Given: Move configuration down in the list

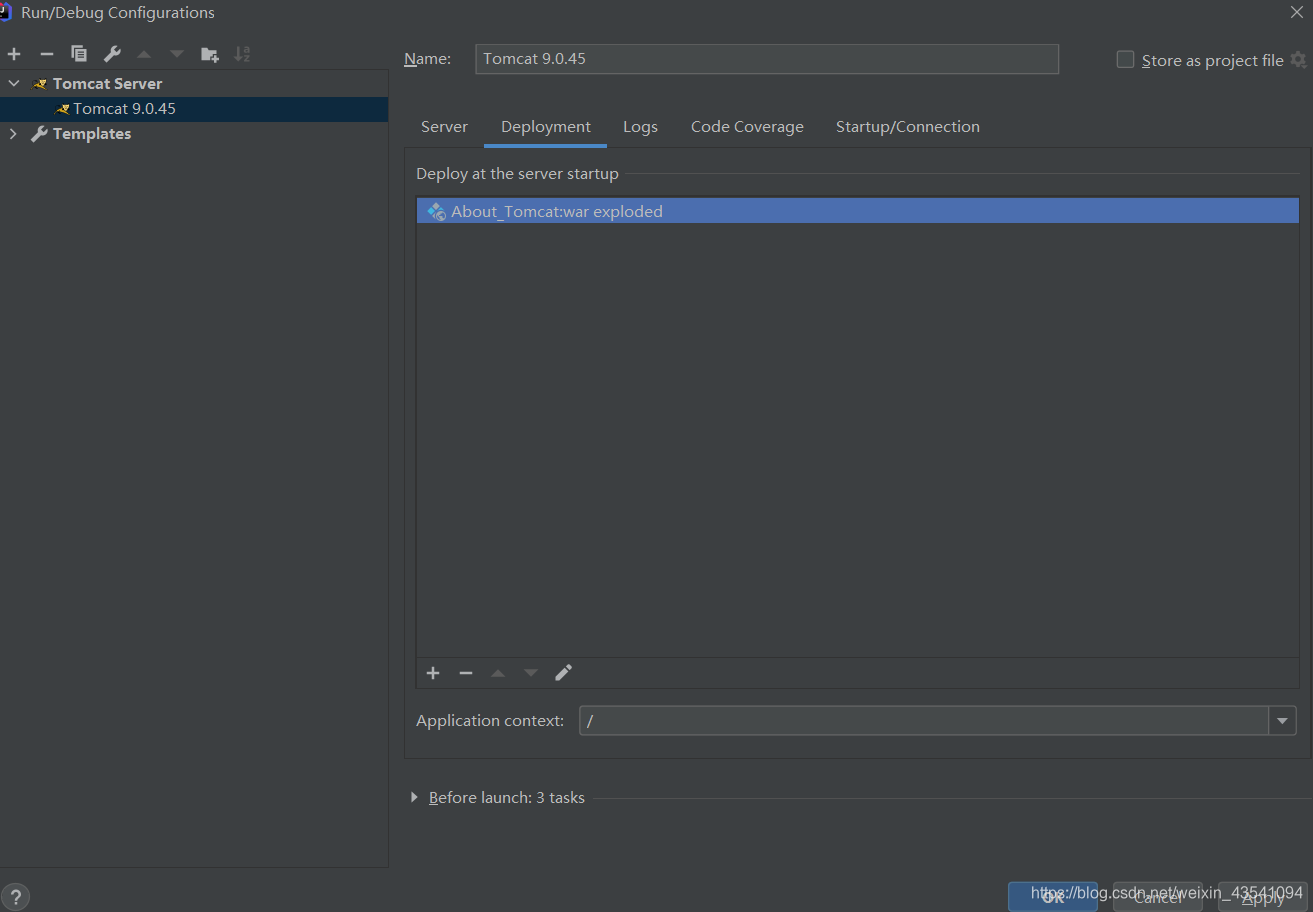Looking at the screenshot, I should pos(177,54).
